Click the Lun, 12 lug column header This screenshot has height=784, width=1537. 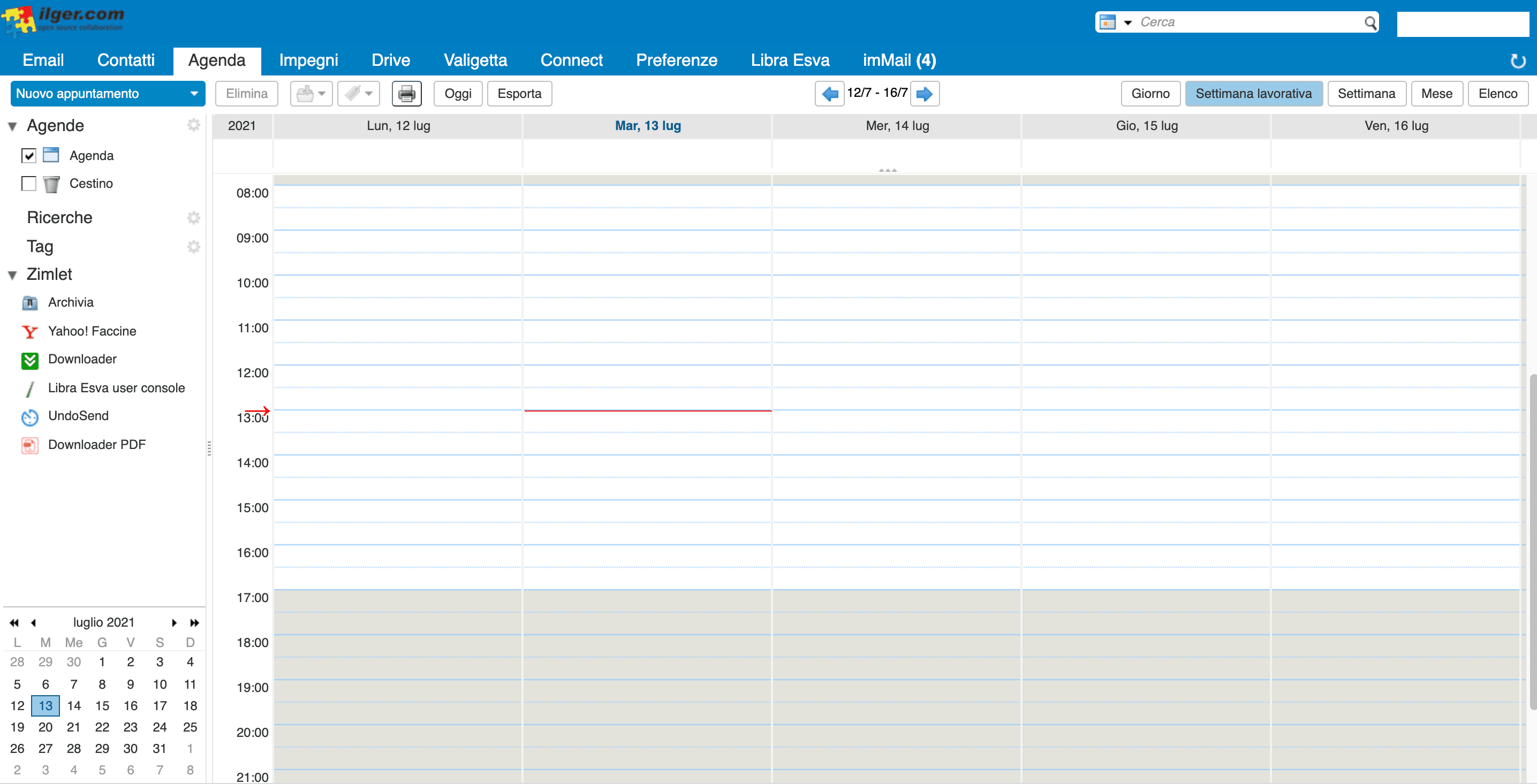(398, 126)
